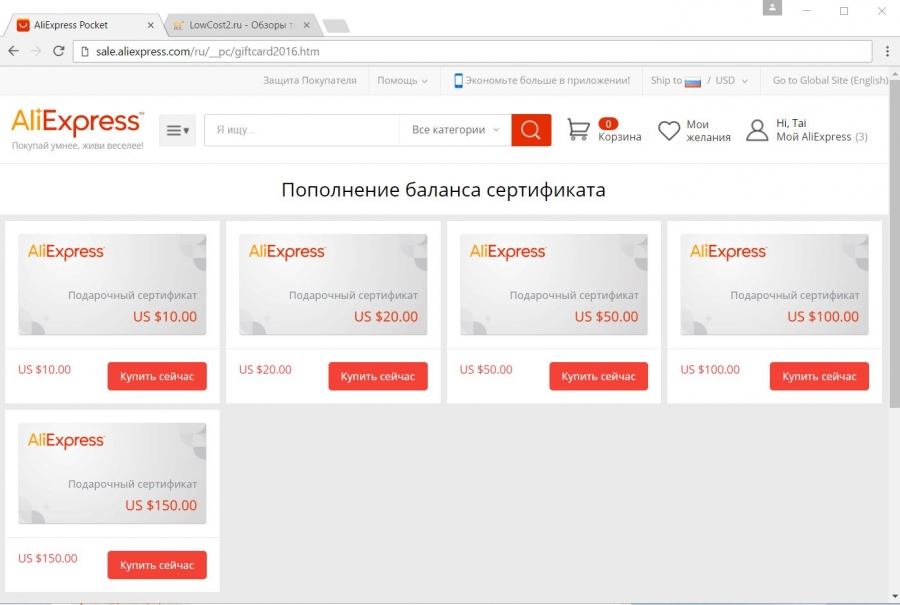
Task: Open Мой AliExpress account link
Action: pos(822,137)
